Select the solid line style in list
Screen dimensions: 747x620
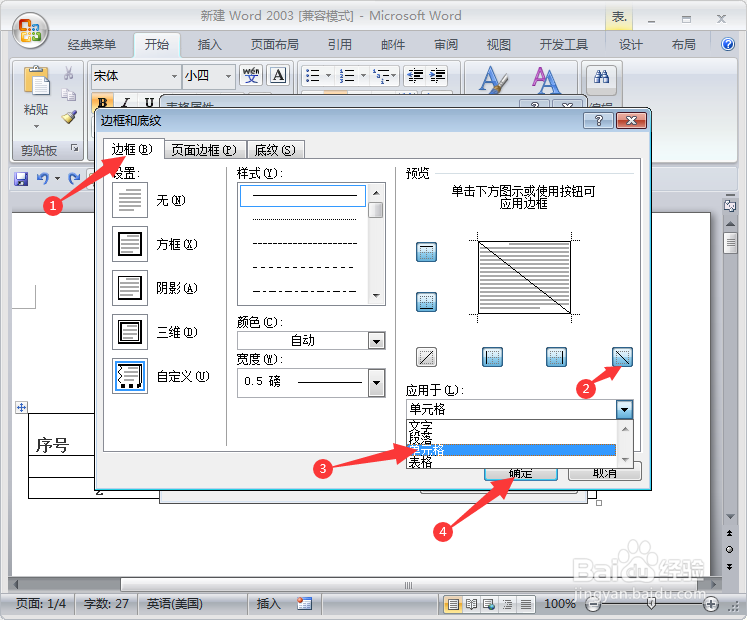click(x=303, y=195)
